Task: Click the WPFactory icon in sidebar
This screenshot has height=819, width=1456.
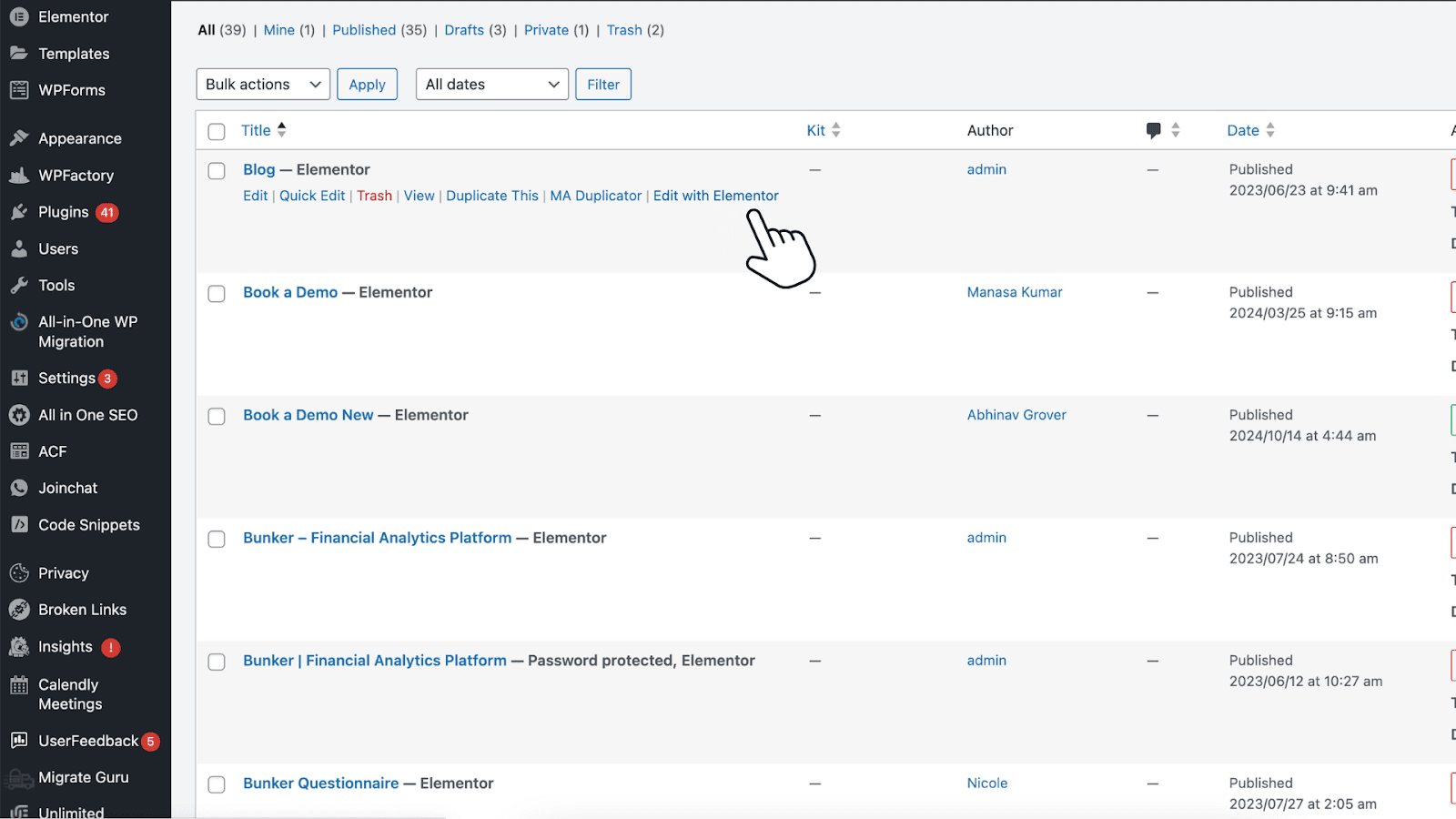Action: 19,175
